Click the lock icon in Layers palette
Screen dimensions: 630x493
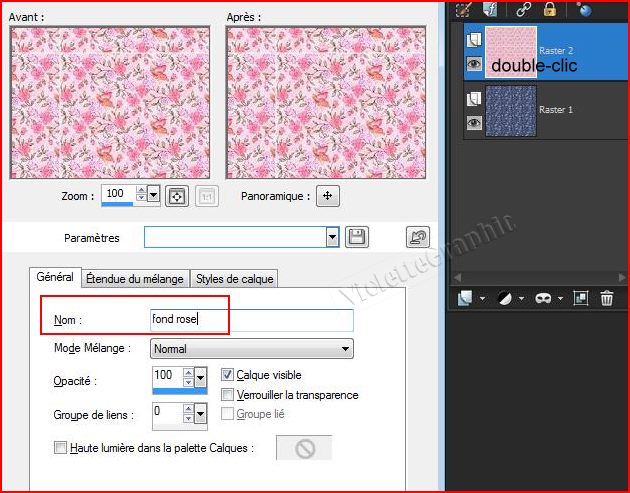pos(550,8)
